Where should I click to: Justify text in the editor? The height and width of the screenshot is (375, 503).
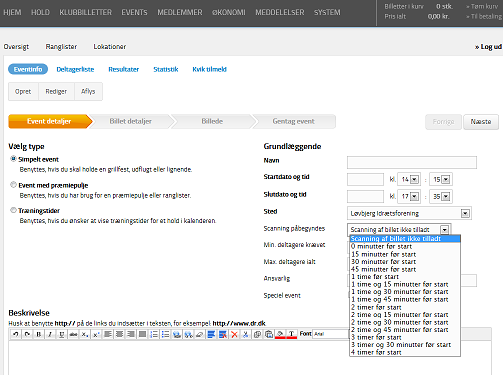click(142, 334)
